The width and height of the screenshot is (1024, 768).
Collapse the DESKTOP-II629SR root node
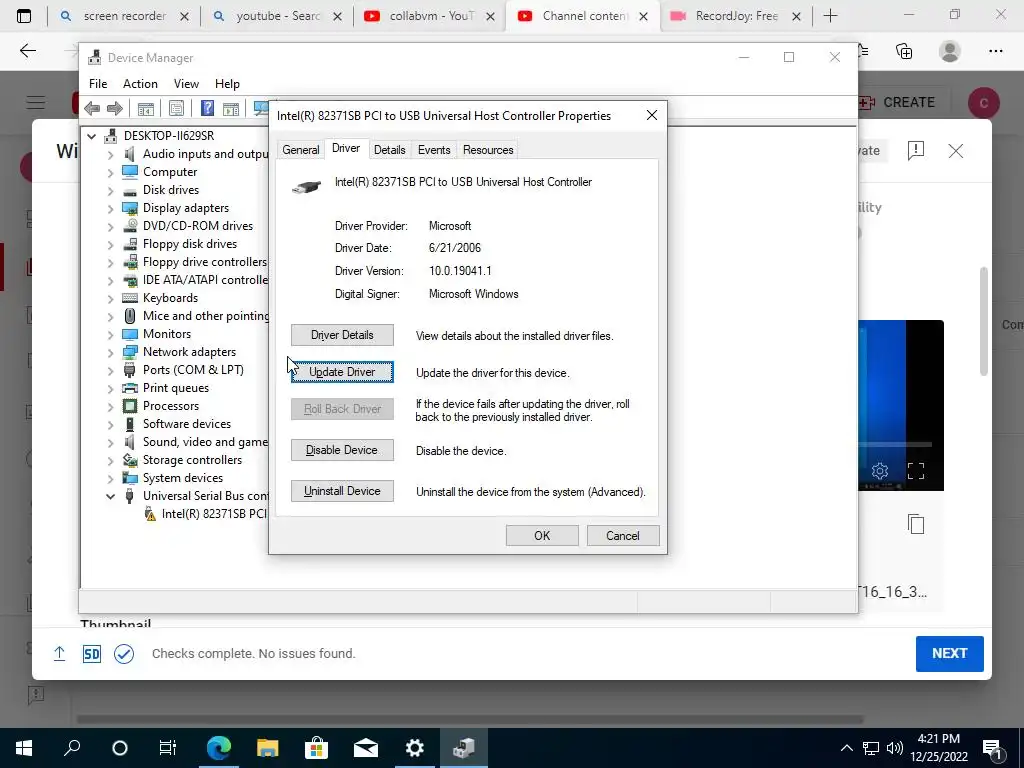point(91,136)
